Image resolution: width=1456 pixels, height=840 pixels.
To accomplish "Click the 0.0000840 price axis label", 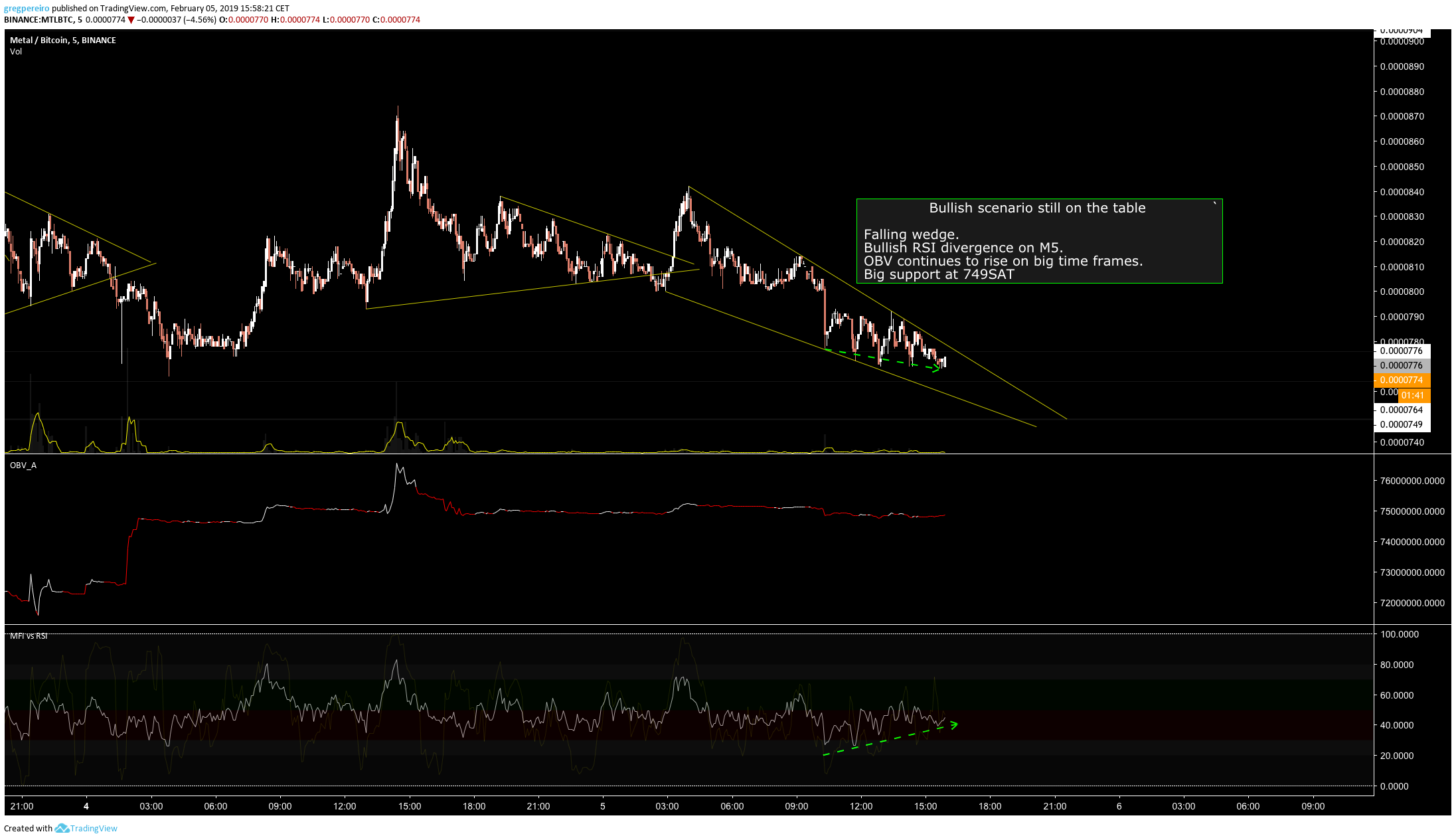I will 1402,193.
